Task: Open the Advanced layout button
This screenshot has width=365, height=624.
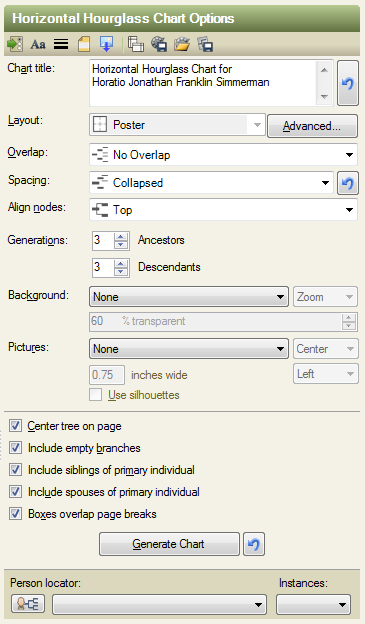Action: 312,126
